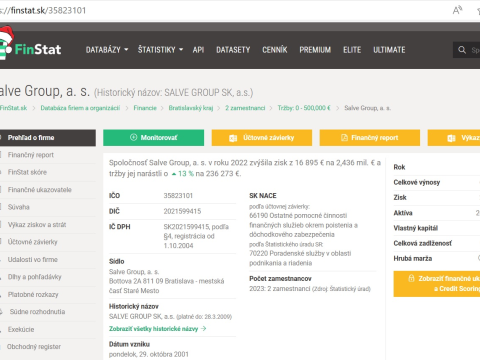Click the Celková zadlženosť table row label
Image resolution: width=480 pixels, height=360 pixels.
(423, 243)
